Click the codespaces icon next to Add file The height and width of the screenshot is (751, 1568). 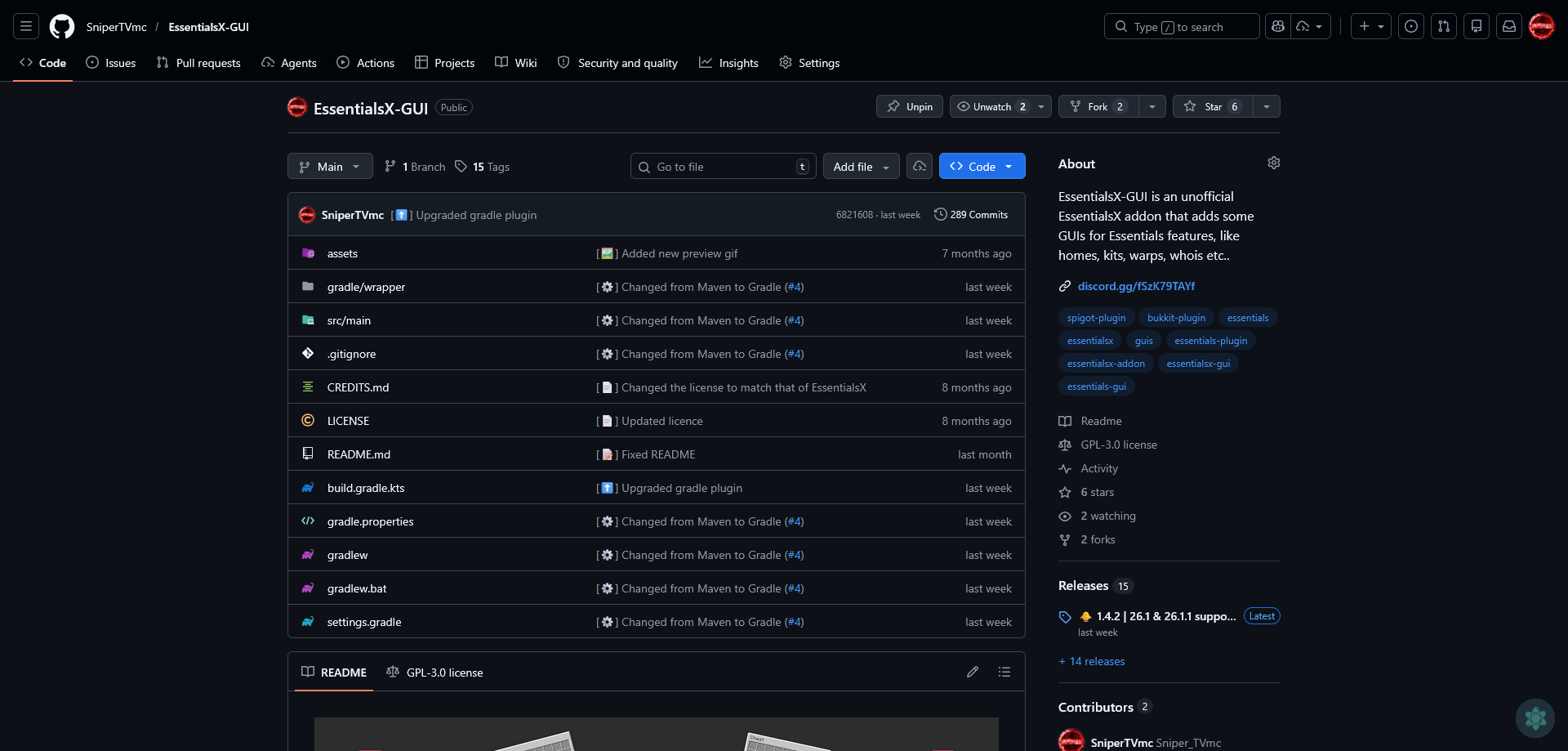[x=920, y=166]
